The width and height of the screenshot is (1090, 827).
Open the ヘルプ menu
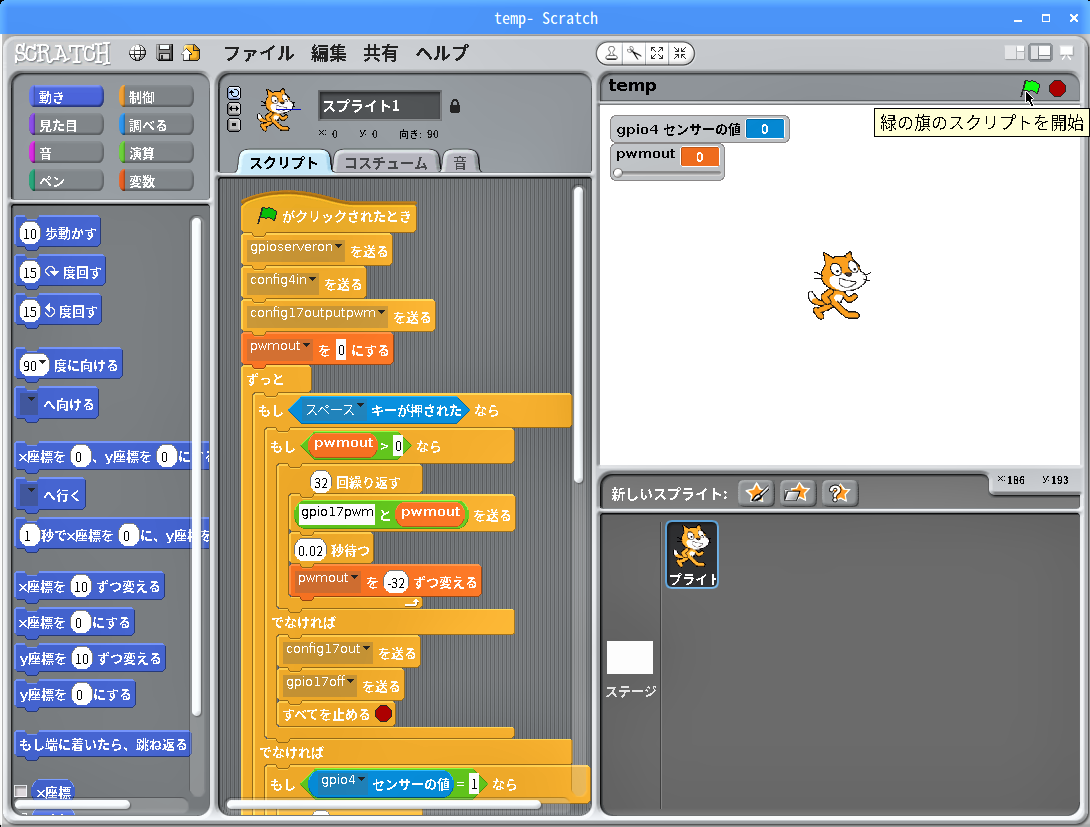pos(442,53)
